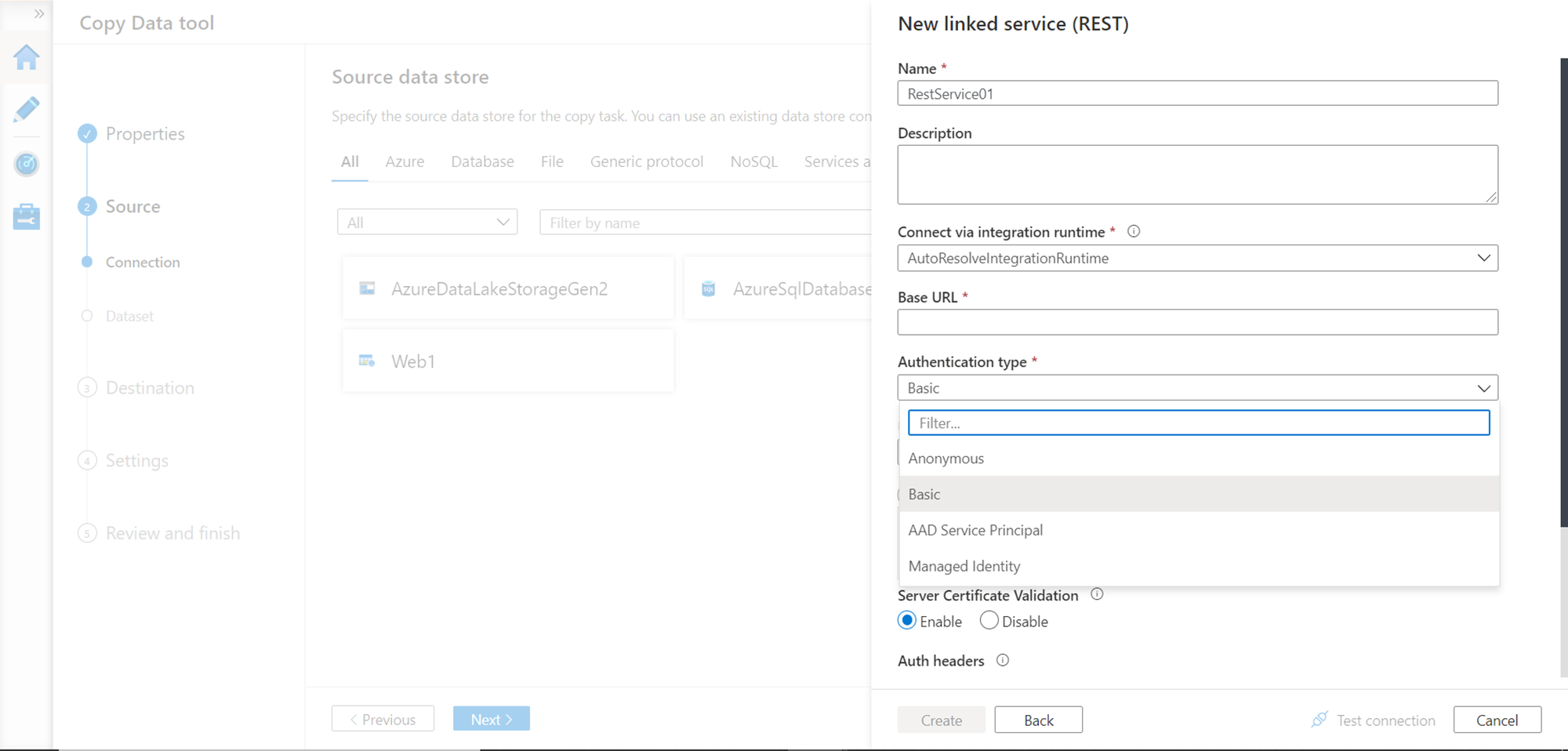The image size is (1568, 751).
Task: Open the Home icon in left sidebar
Action: (x=27, y=57)
